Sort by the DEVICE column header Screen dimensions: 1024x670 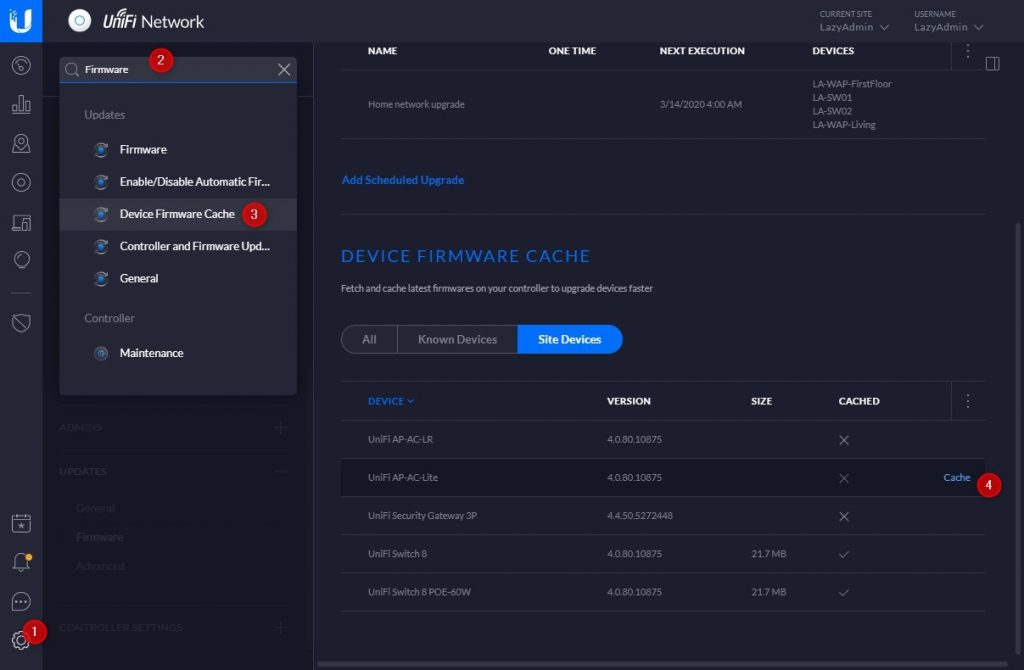pos(391,401)
